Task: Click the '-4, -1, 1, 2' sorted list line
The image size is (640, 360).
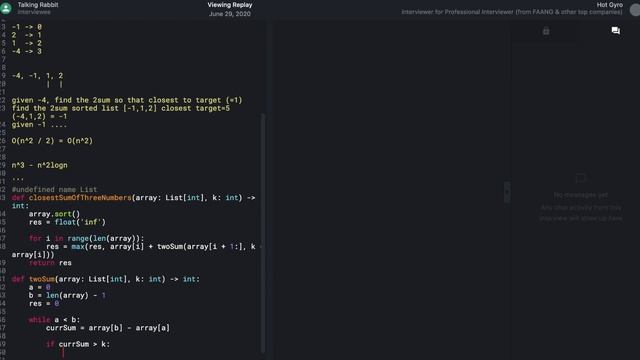Action: [x=37, y=76]
